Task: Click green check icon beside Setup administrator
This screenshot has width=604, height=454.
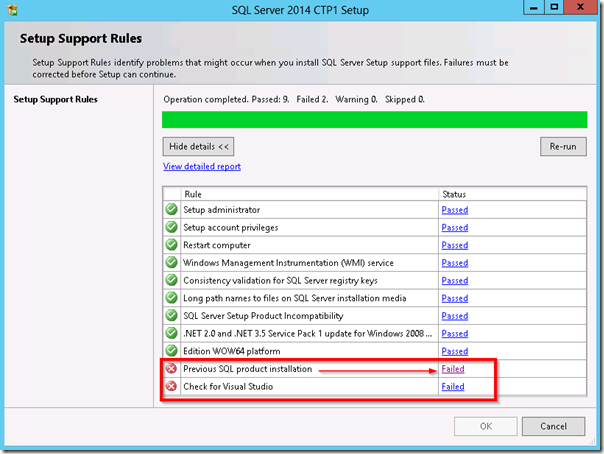Action: 171,209
